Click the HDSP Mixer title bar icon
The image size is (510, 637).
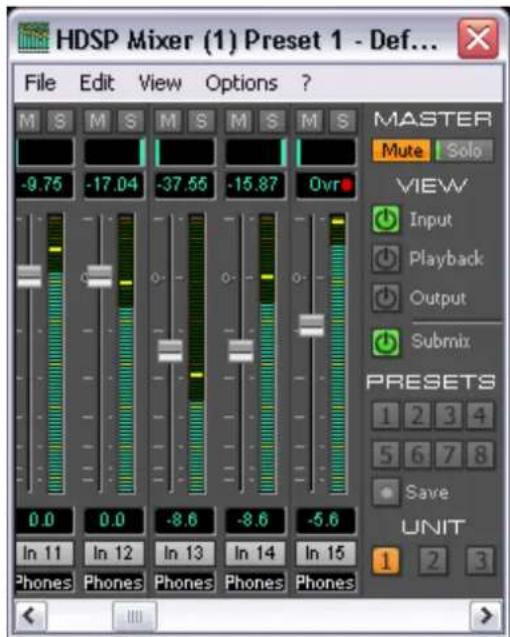coord(33,37)
